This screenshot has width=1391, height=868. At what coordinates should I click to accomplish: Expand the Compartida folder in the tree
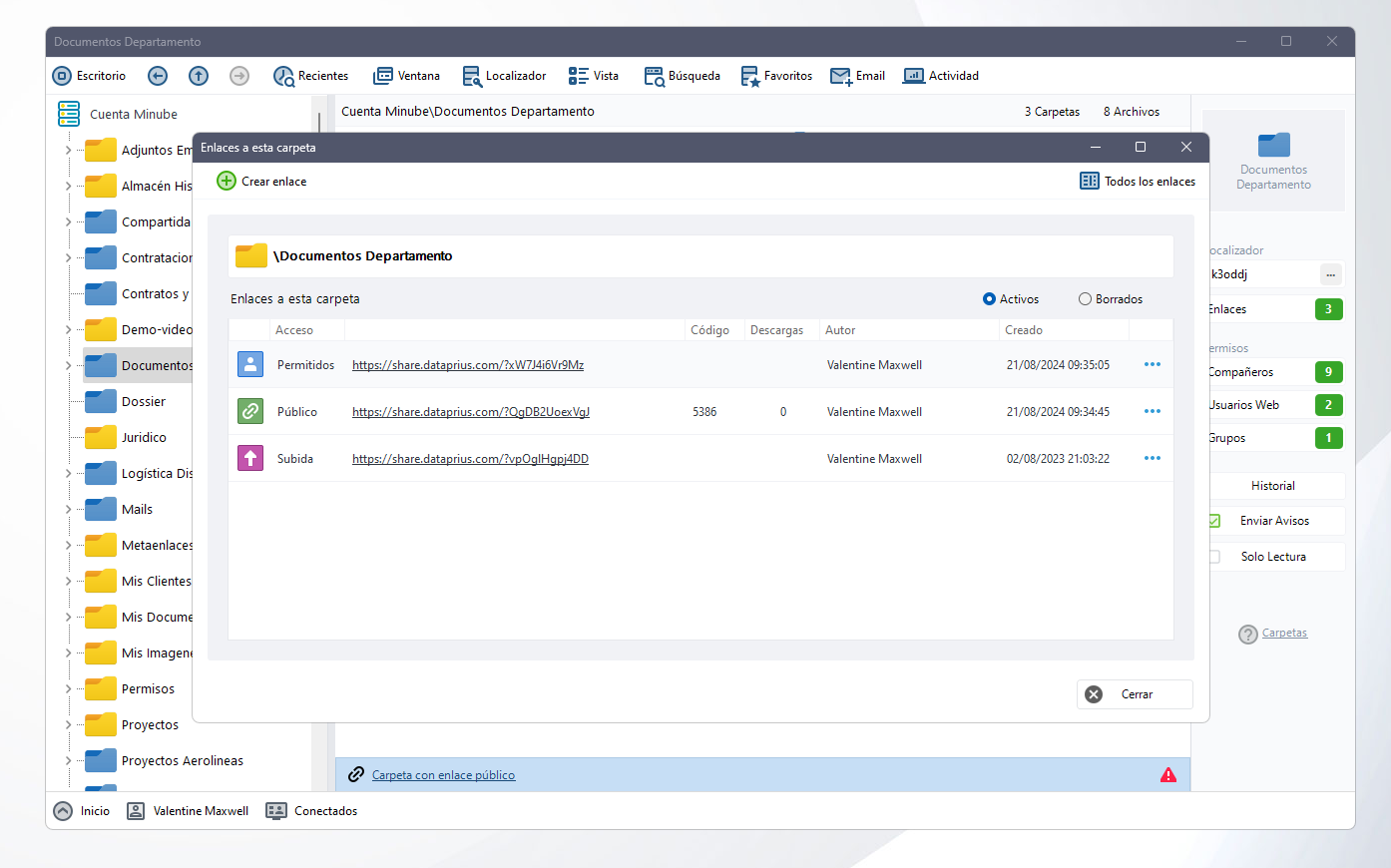68,222
